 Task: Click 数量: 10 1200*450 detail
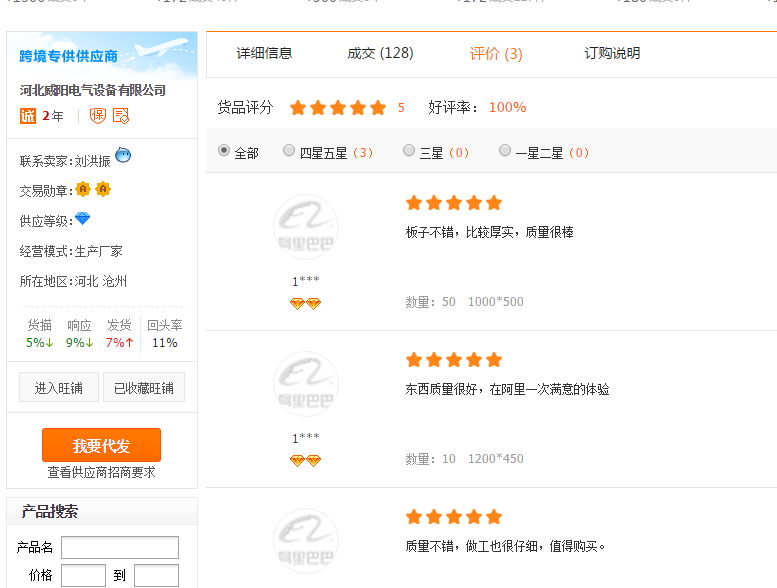click(x=464, y=459)
